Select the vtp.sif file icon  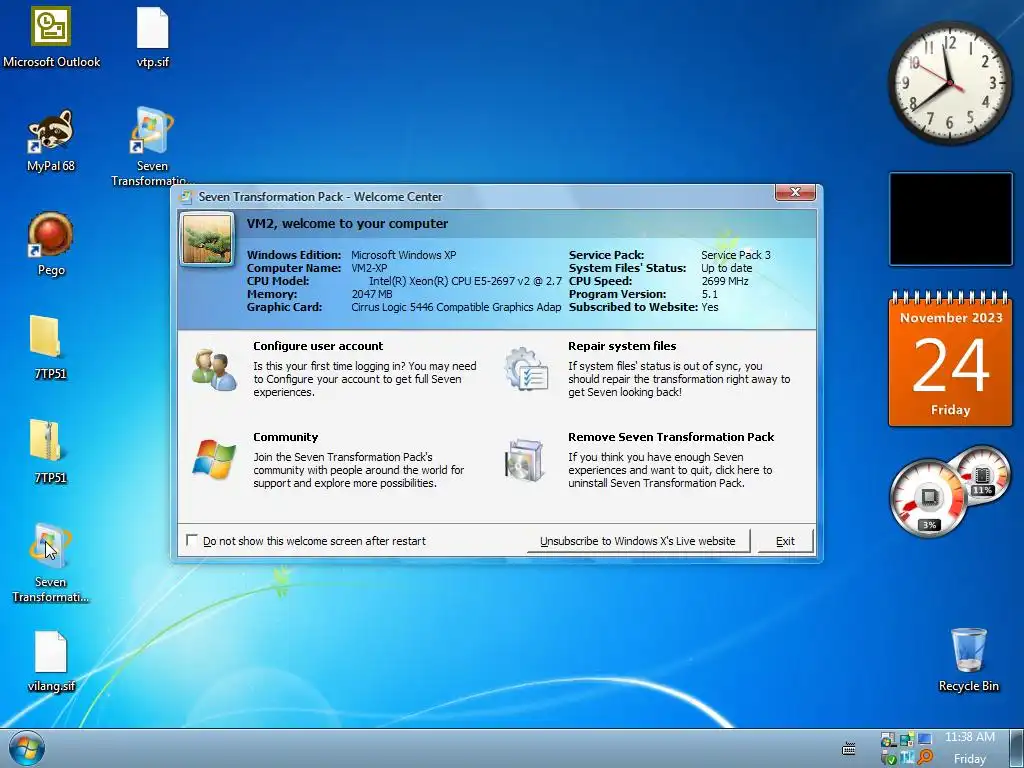point(153,28)
